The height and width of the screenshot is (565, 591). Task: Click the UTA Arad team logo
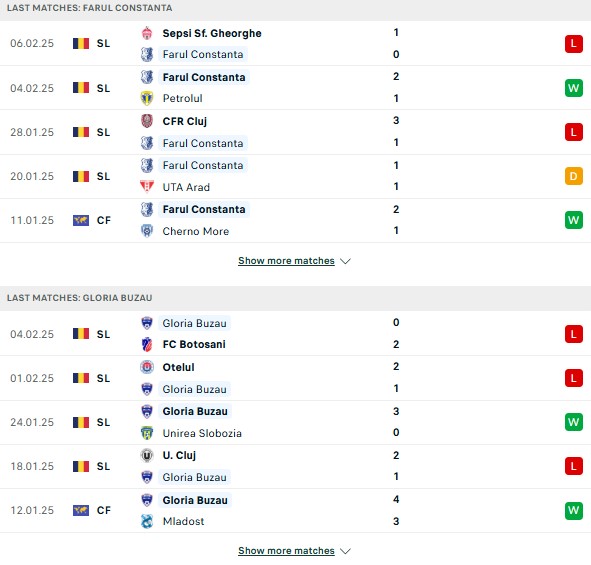(x=147, y=187)
